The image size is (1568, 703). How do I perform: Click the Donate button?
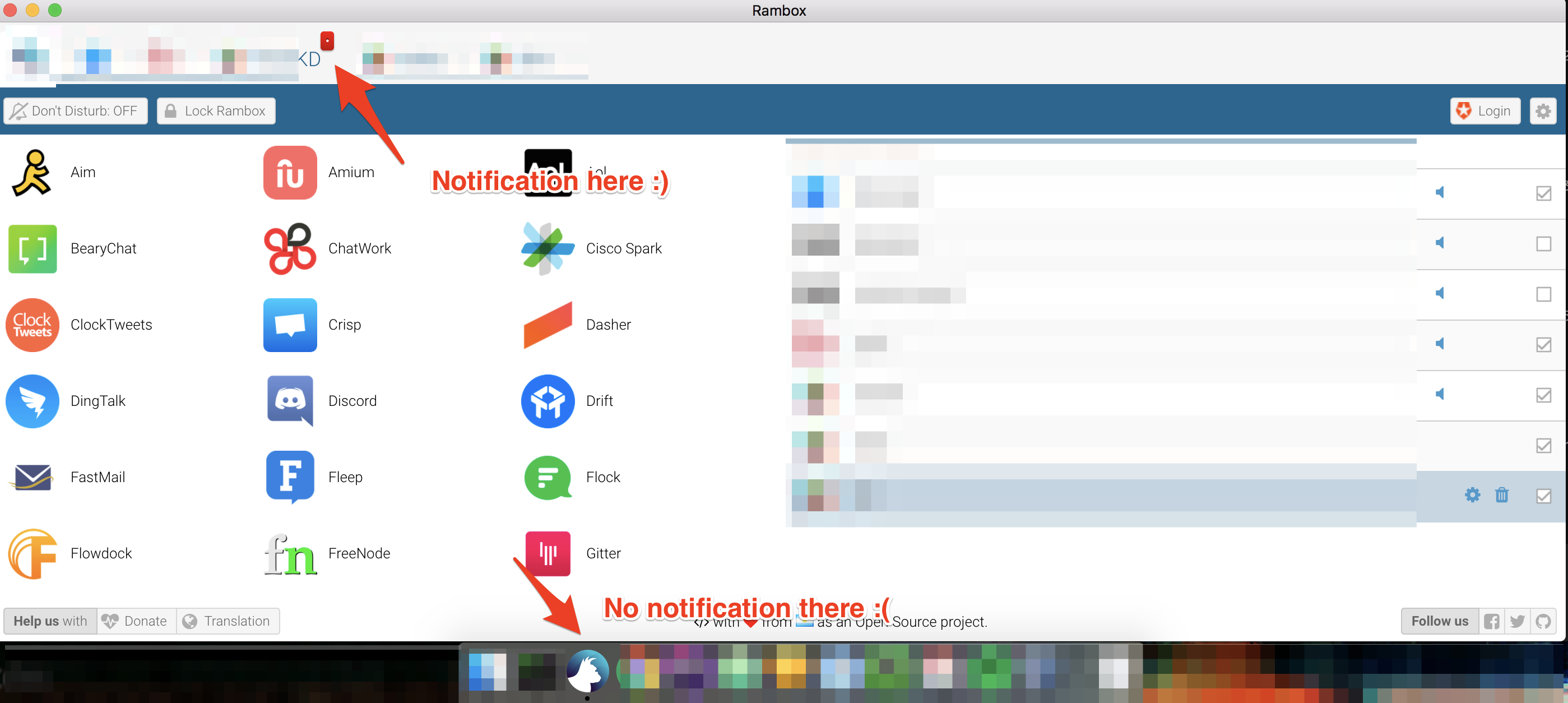click(136, 621)
